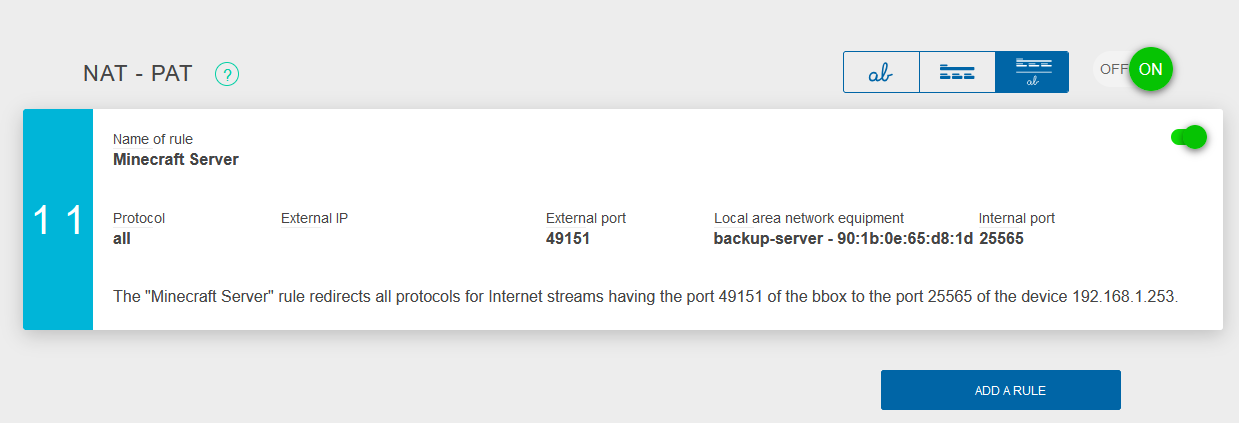This screenshot has width=1239, height=423.
Task: Click the Minecraft Server rule name
Action: (x=176, y=159)
